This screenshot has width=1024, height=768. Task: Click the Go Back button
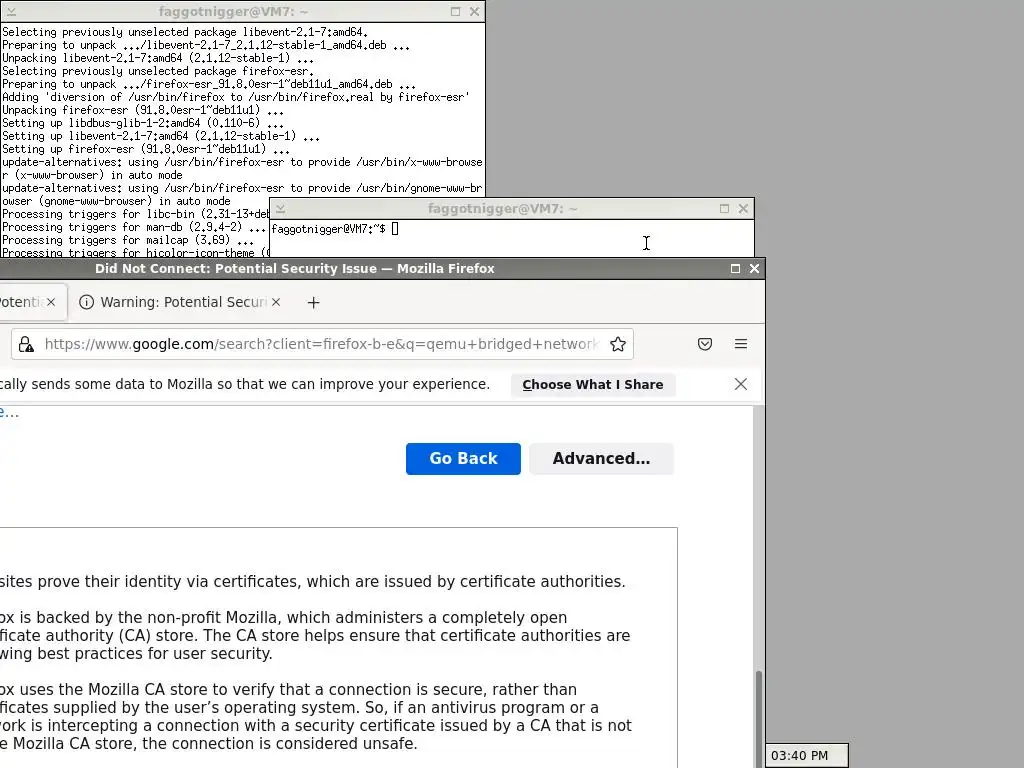click(463, 458)
